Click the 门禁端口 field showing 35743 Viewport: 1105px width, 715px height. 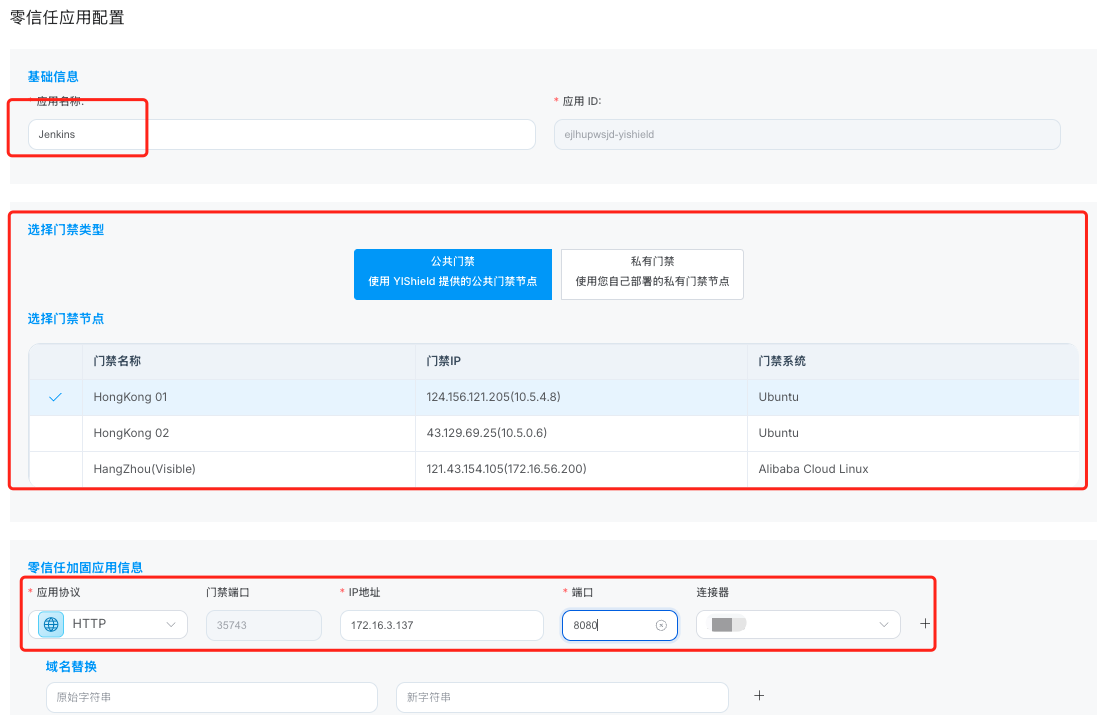click(x=264, y=626)
